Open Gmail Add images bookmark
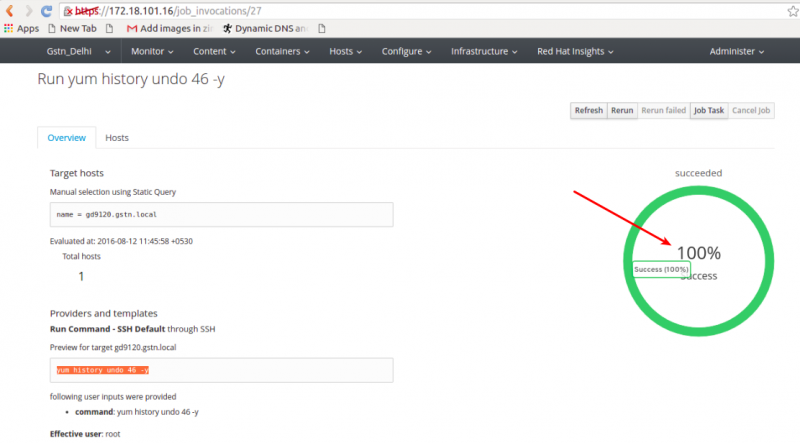The image size is (800, 443). 169,29
